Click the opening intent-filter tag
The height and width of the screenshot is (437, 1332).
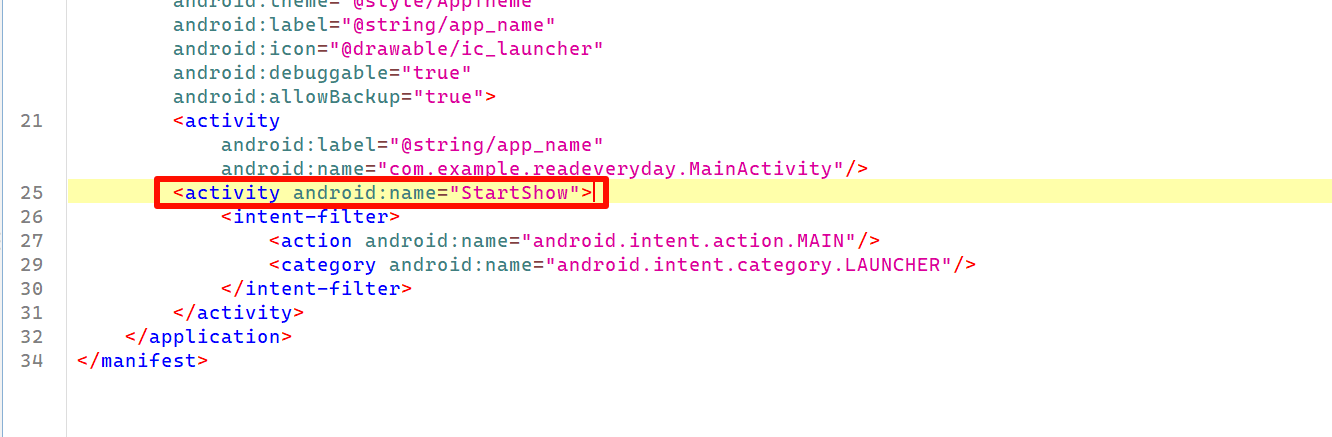[311, 217]
